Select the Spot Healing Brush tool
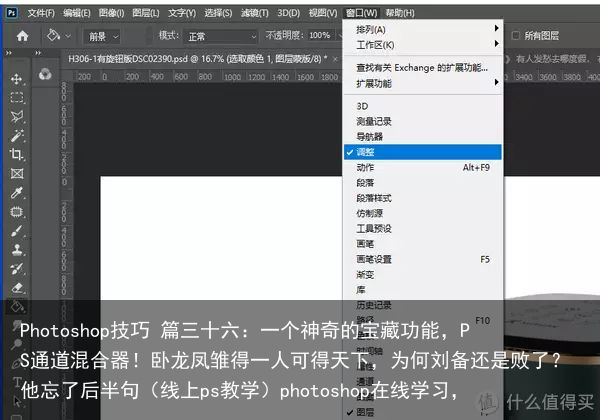This screenshot has height=420, width=600. click(x=17, y=212)
